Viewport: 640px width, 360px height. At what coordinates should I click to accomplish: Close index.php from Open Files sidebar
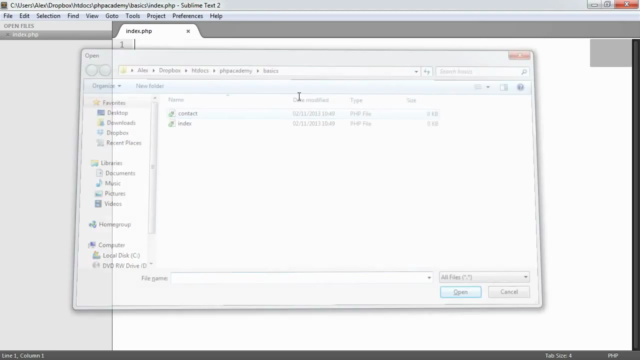pyautogui.click(x=7, y=35)
